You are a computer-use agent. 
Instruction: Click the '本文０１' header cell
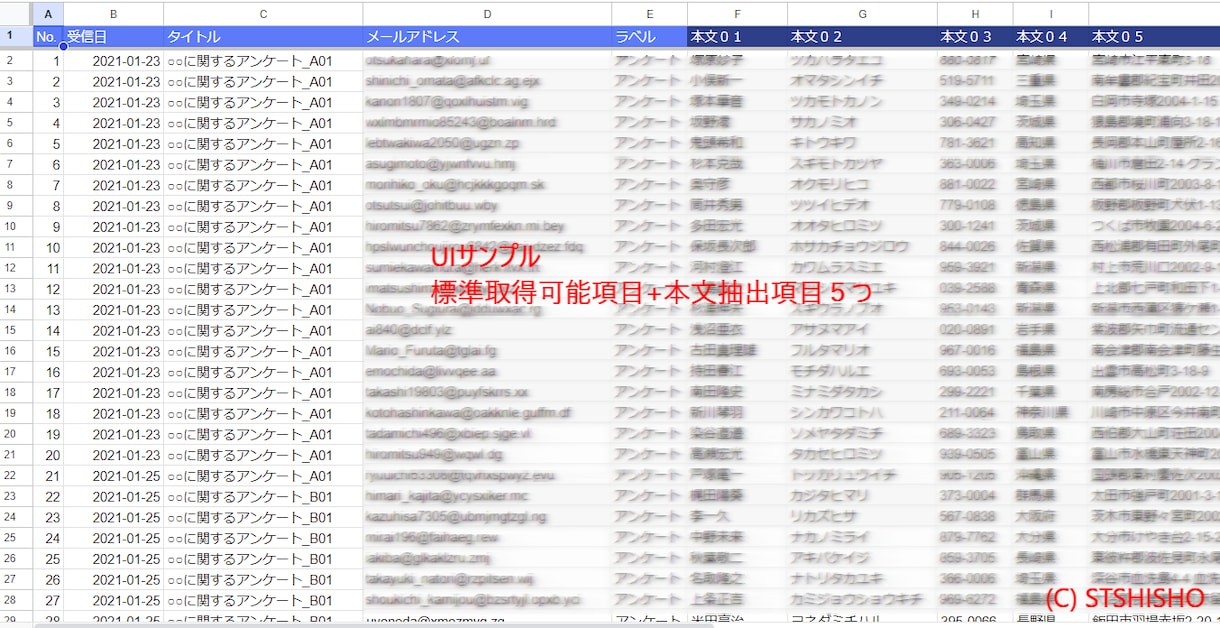pos(737,36)
